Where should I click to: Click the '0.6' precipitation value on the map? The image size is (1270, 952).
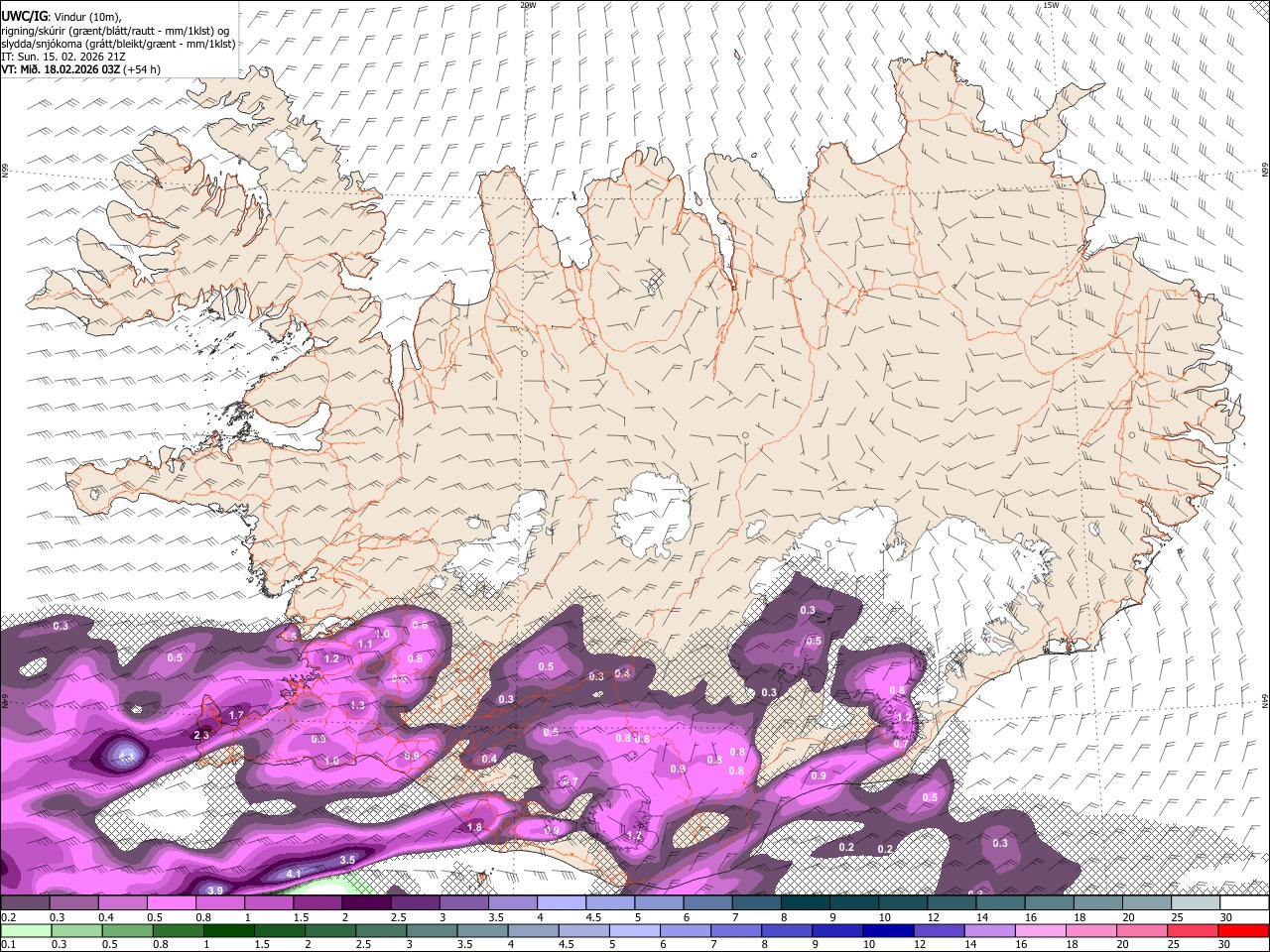tap(420, 625)
